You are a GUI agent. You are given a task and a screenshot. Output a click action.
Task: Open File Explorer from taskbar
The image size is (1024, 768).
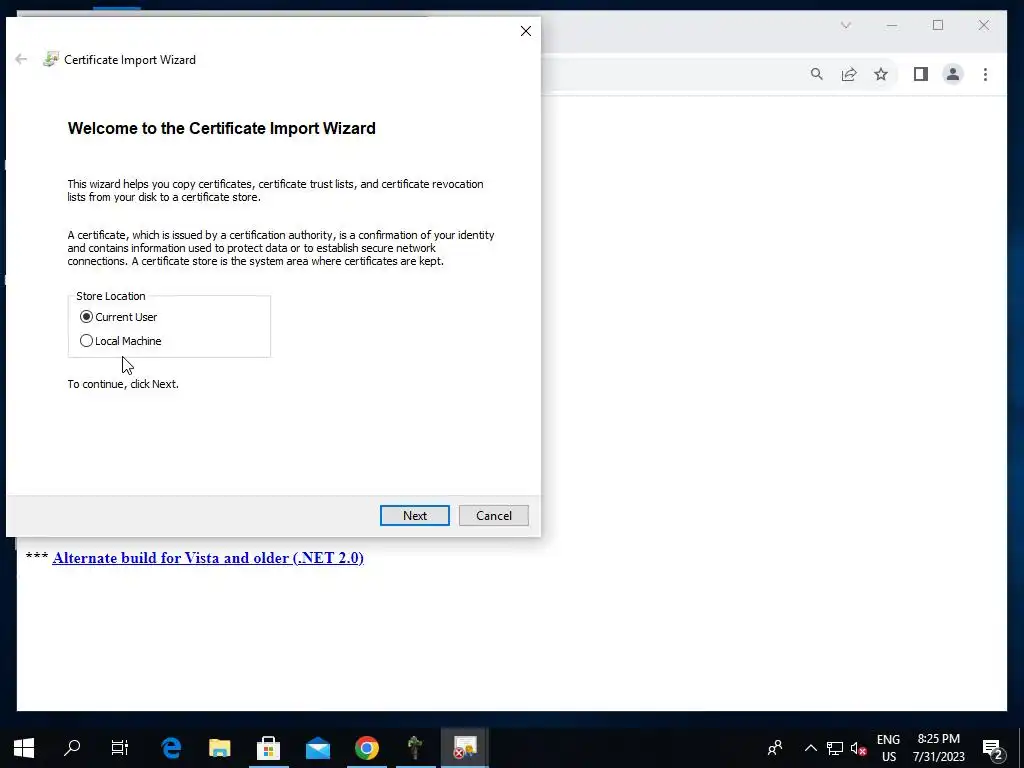click(219, 748)
